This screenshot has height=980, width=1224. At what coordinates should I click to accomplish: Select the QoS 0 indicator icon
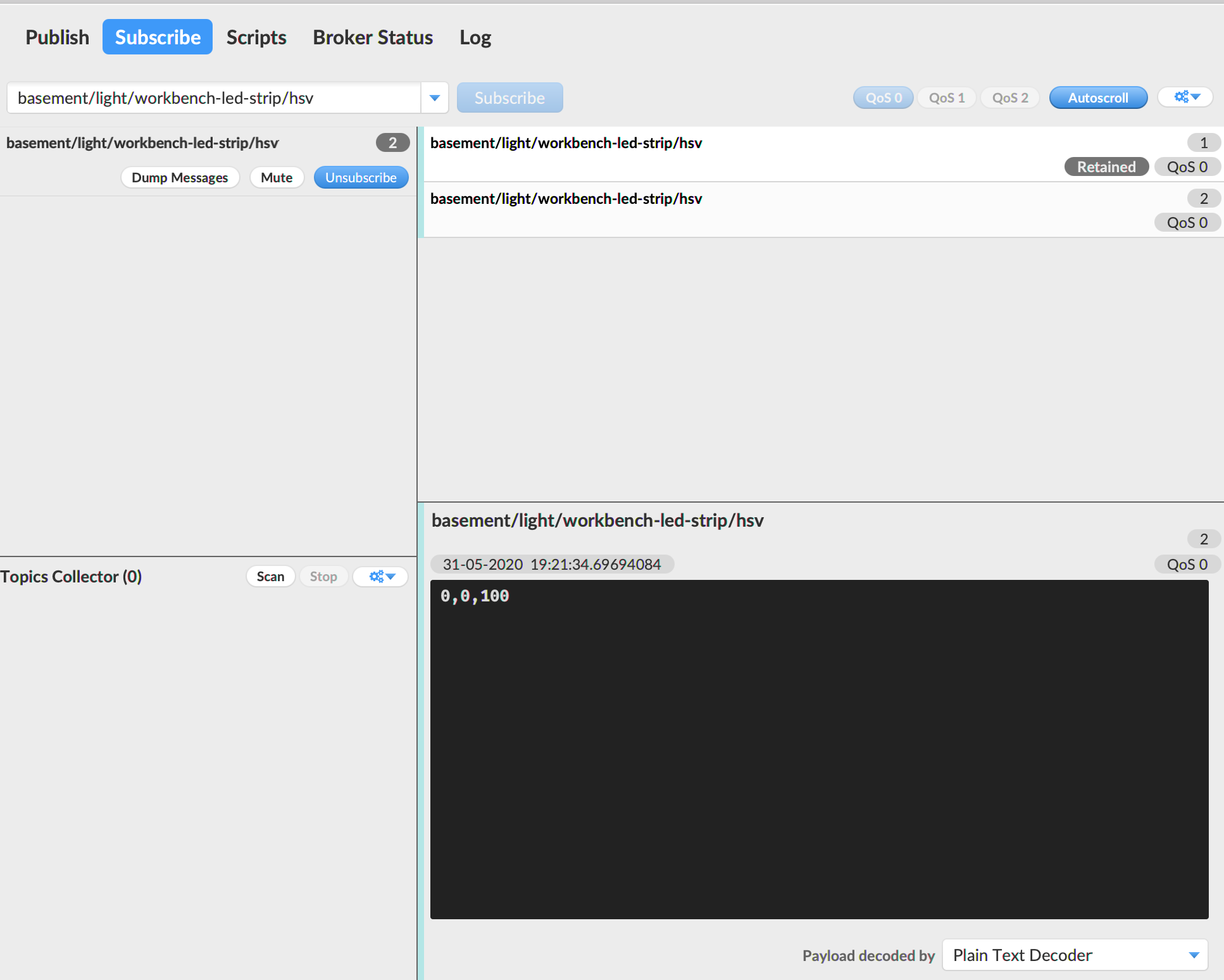pos(884,97)
